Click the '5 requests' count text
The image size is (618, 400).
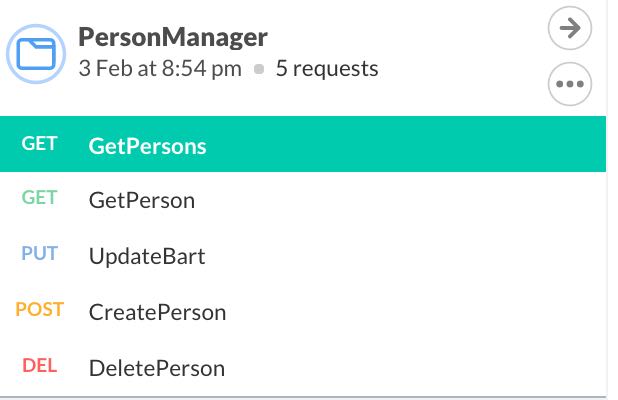tap(326, 69)
